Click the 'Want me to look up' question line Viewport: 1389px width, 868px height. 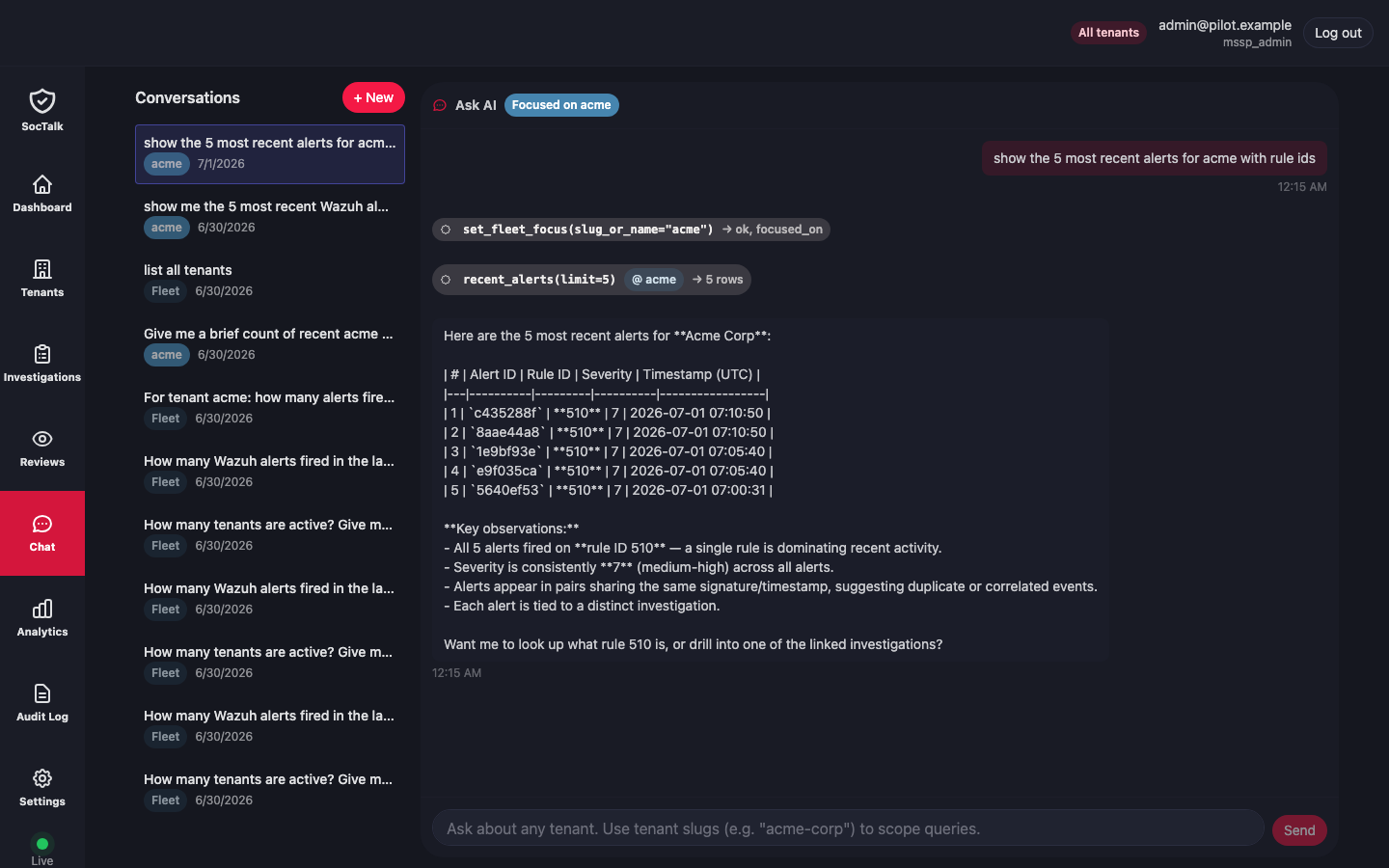694,644
